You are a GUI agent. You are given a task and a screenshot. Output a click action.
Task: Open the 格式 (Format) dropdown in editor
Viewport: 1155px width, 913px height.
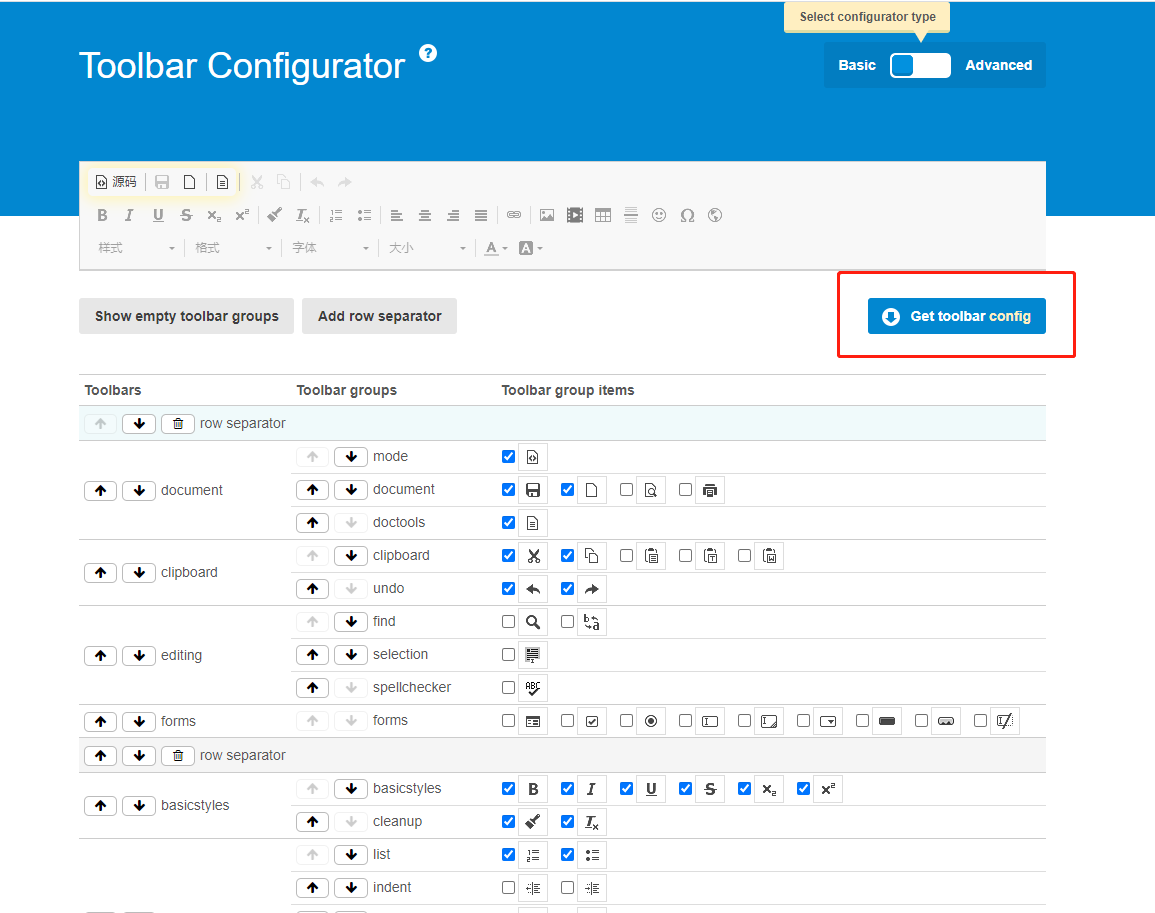point(232,248)
